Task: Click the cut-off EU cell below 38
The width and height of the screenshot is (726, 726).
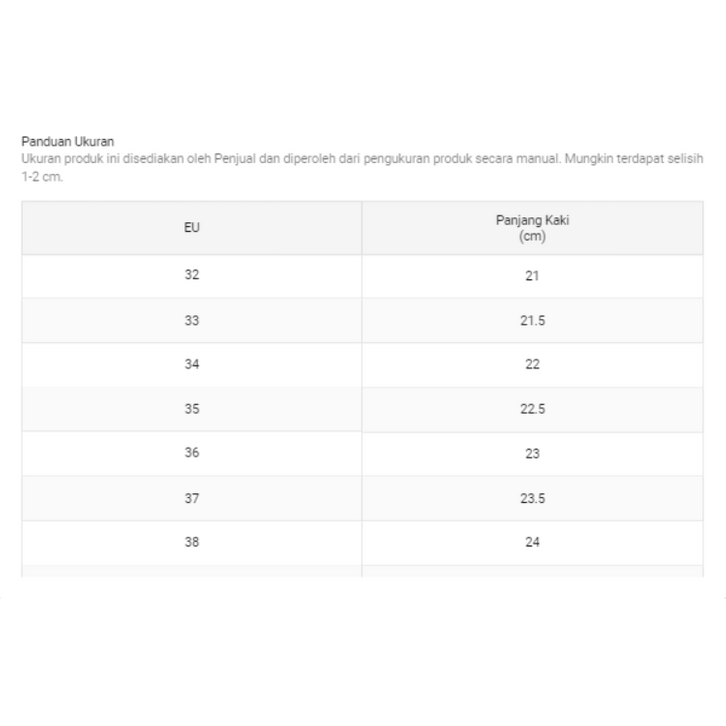Action: tap(192, 571)
